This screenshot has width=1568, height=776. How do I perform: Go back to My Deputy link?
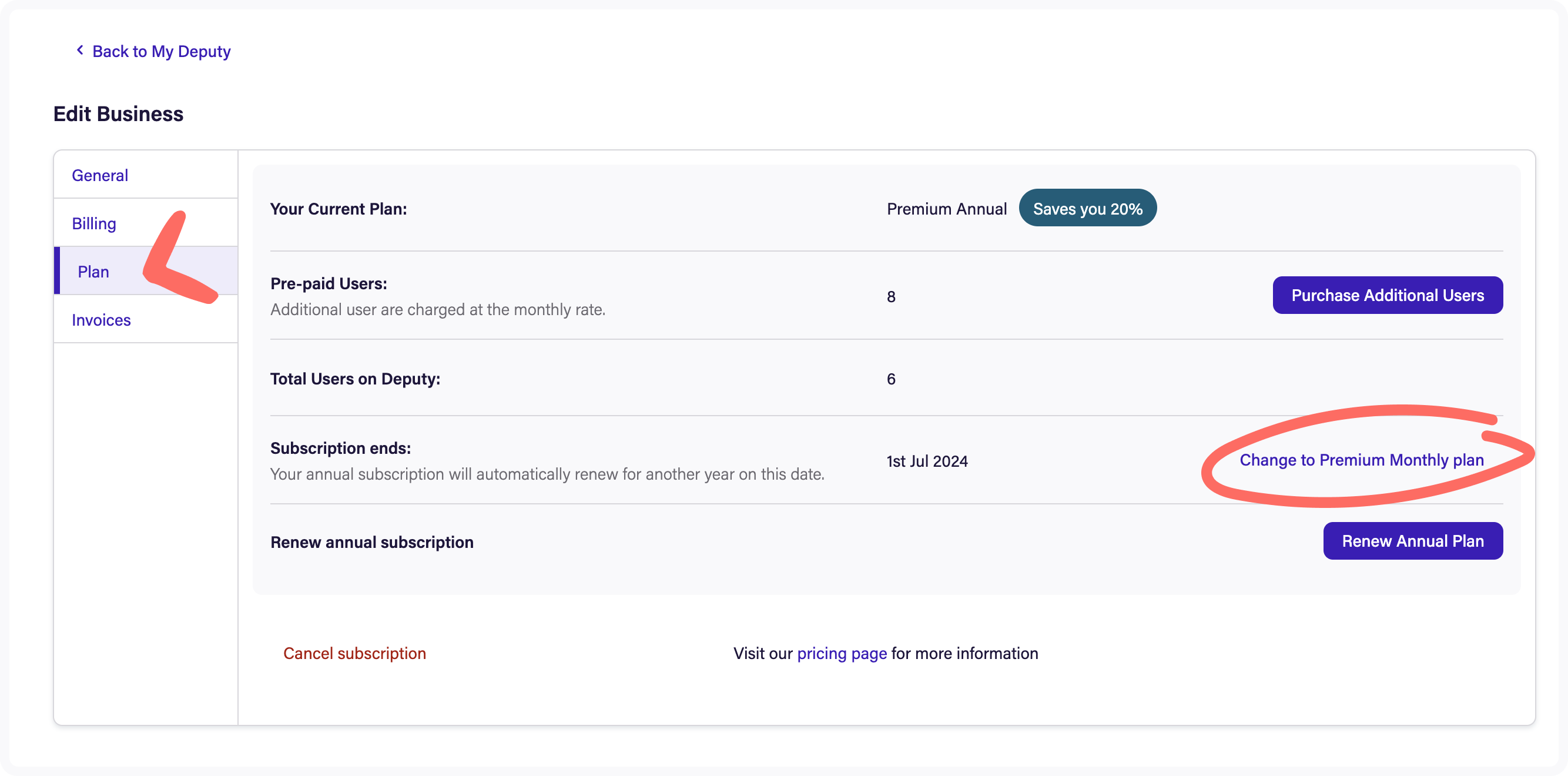point(161,51)
